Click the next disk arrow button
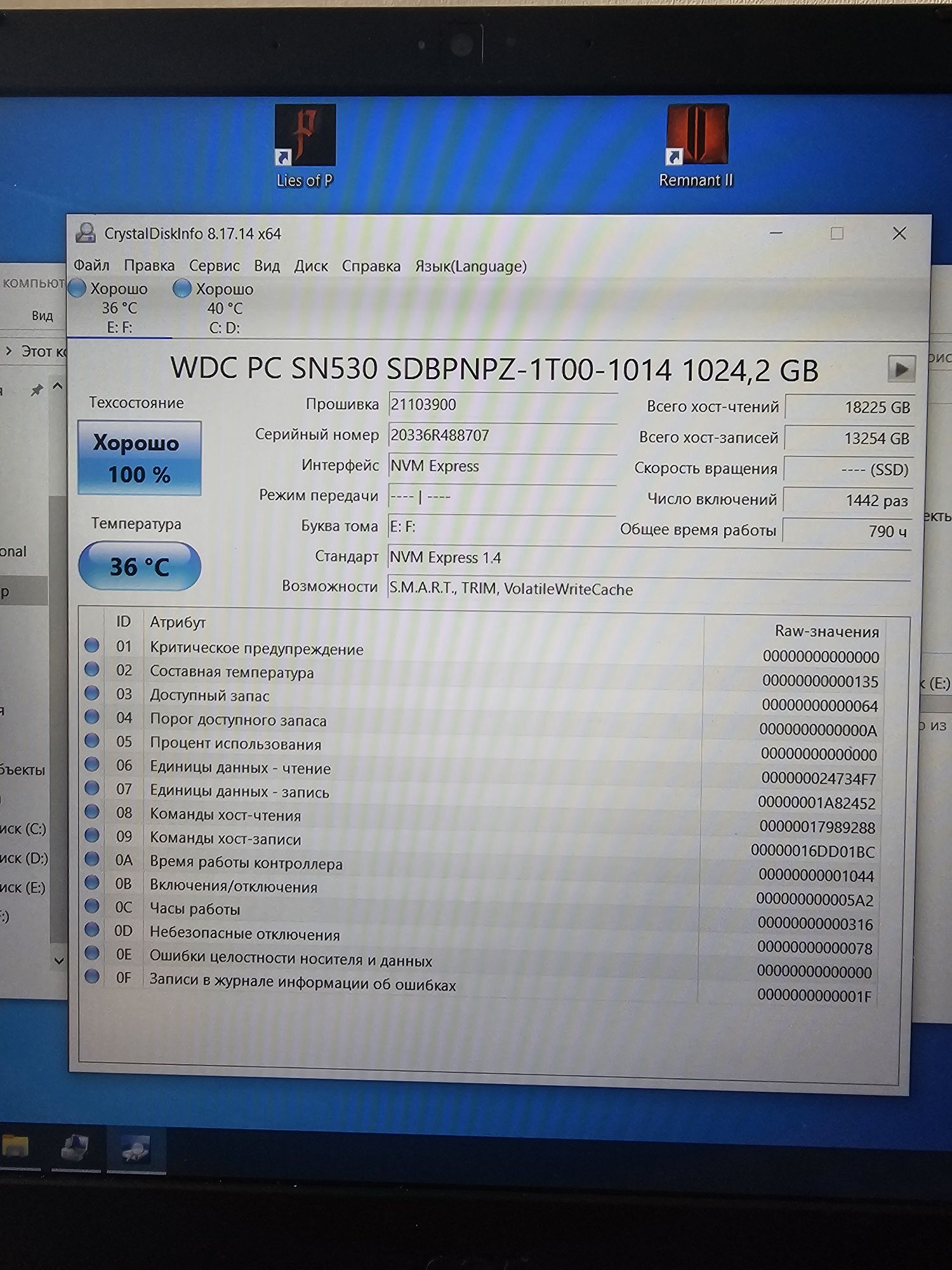The height and width of the screenshot is (1270, 952). tap(901, 369)
